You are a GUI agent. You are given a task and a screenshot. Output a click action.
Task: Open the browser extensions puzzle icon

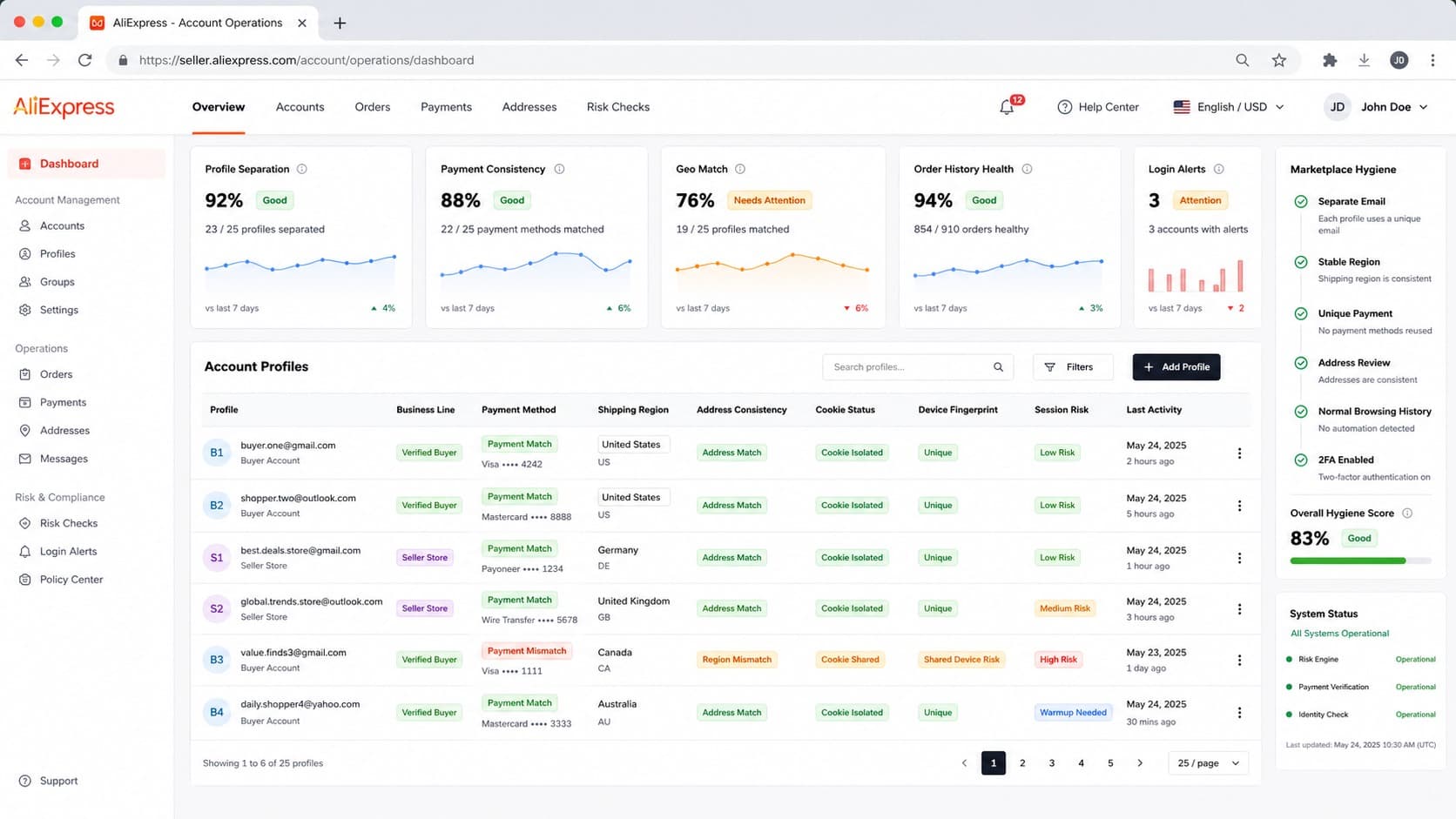click(x=1329, y=60)
